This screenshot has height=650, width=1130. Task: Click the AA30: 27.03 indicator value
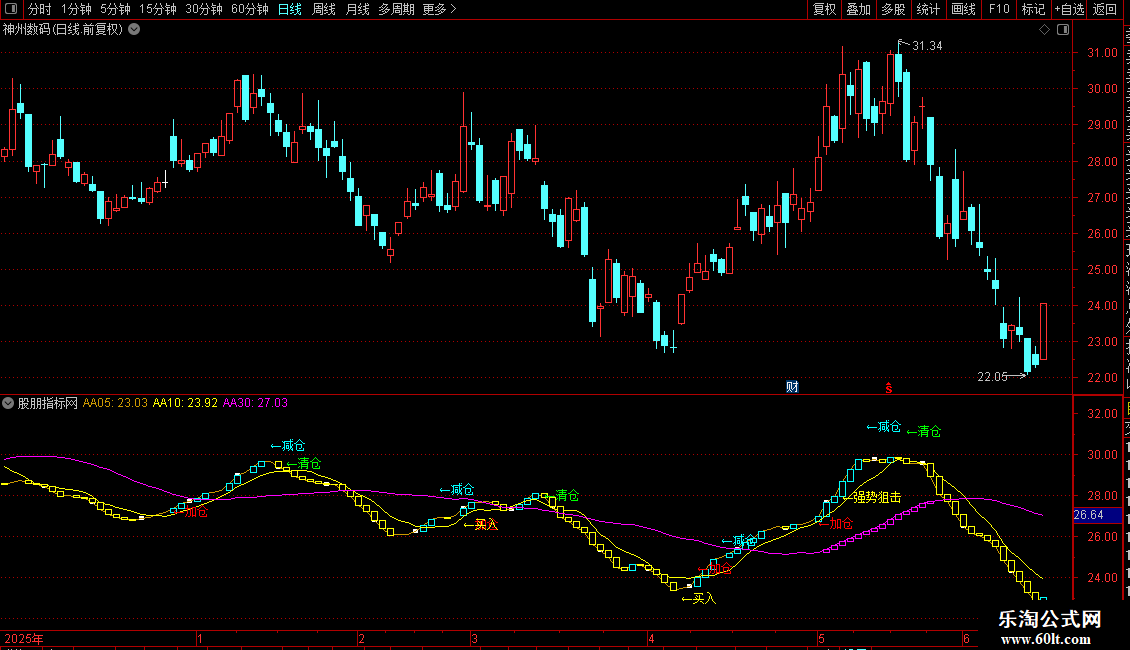(x=255, y=403)
